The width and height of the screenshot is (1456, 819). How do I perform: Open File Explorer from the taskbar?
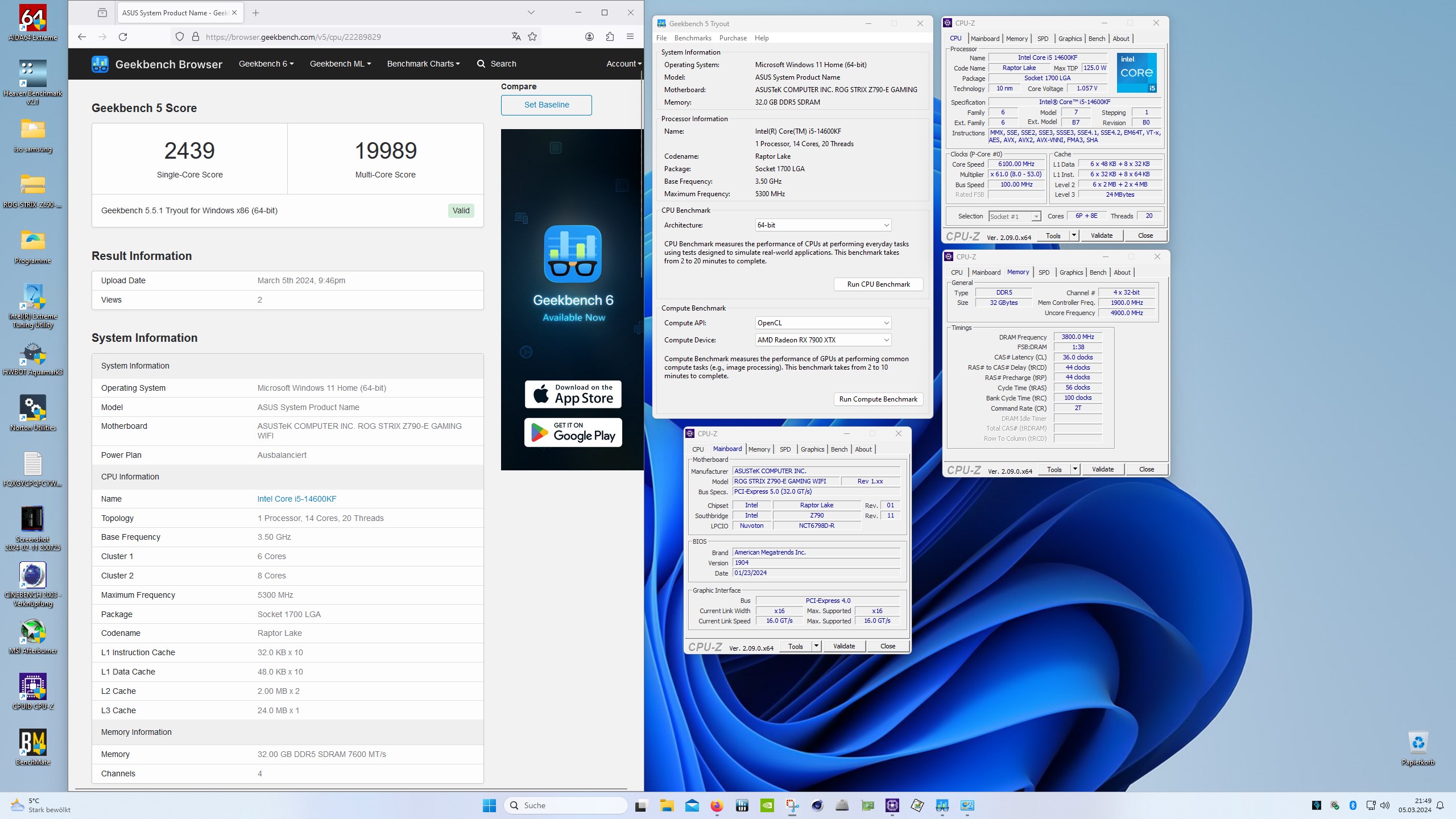point(667,805)
